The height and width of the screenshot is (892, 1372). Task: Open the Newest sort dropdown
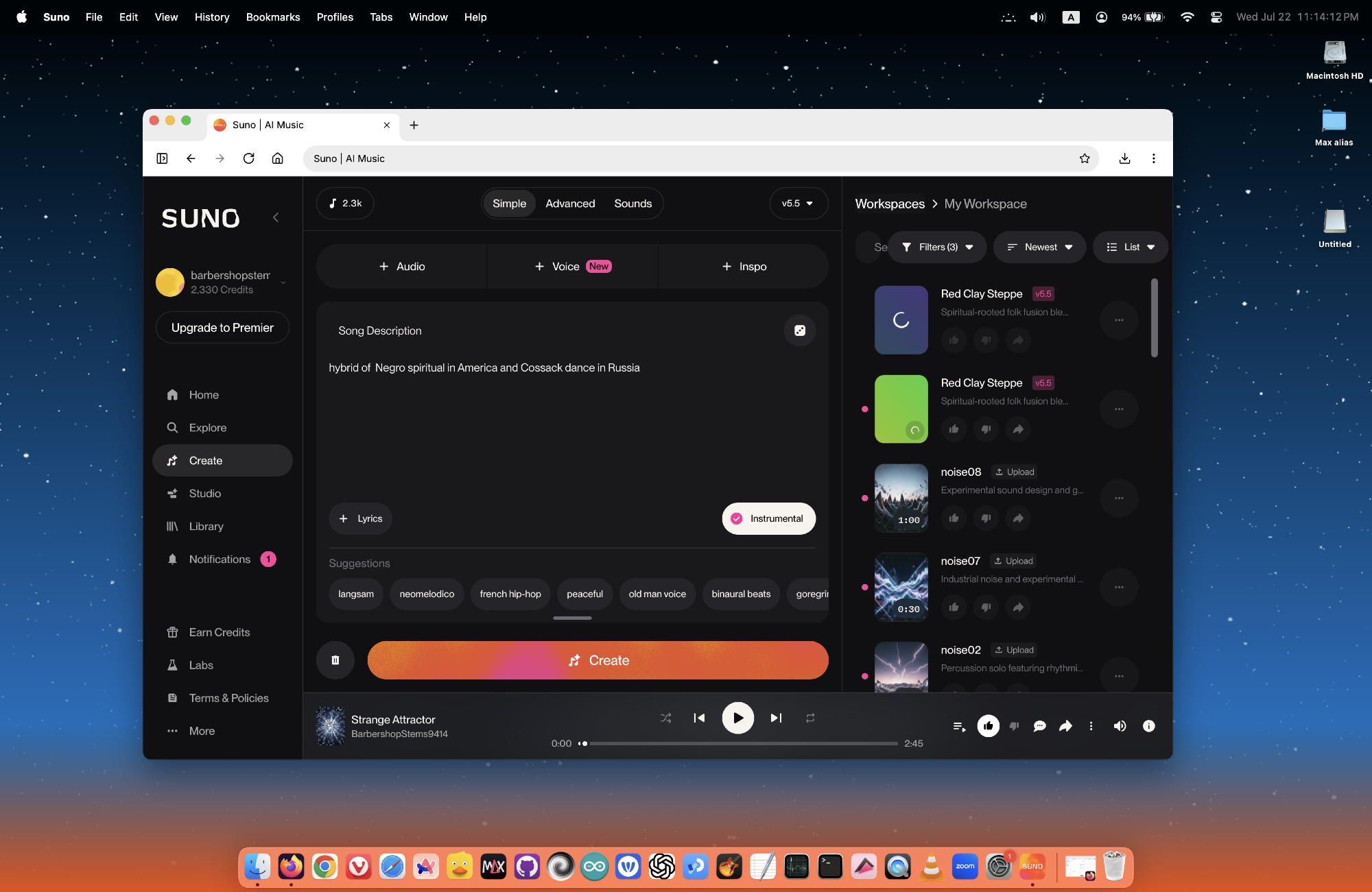[x=1039, y=247]
